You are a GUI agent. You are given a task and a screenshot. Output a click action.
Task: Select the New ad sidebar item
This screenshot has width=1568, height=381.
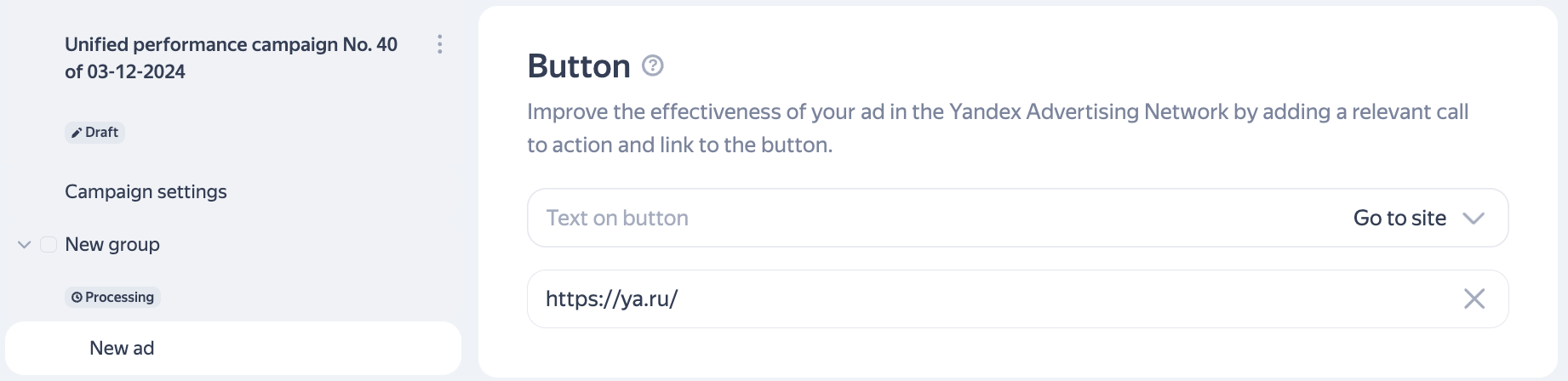[x=233, y=348]
